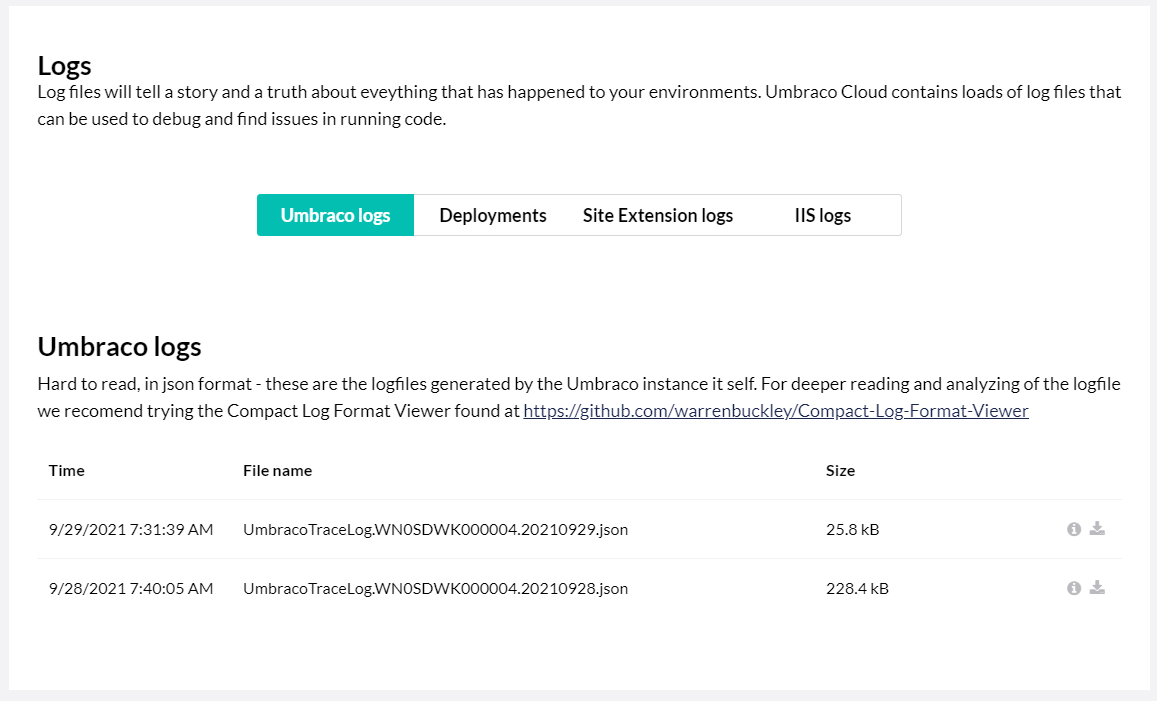
Task: Switch to the Deployments tab
Action: coord(493,215)
